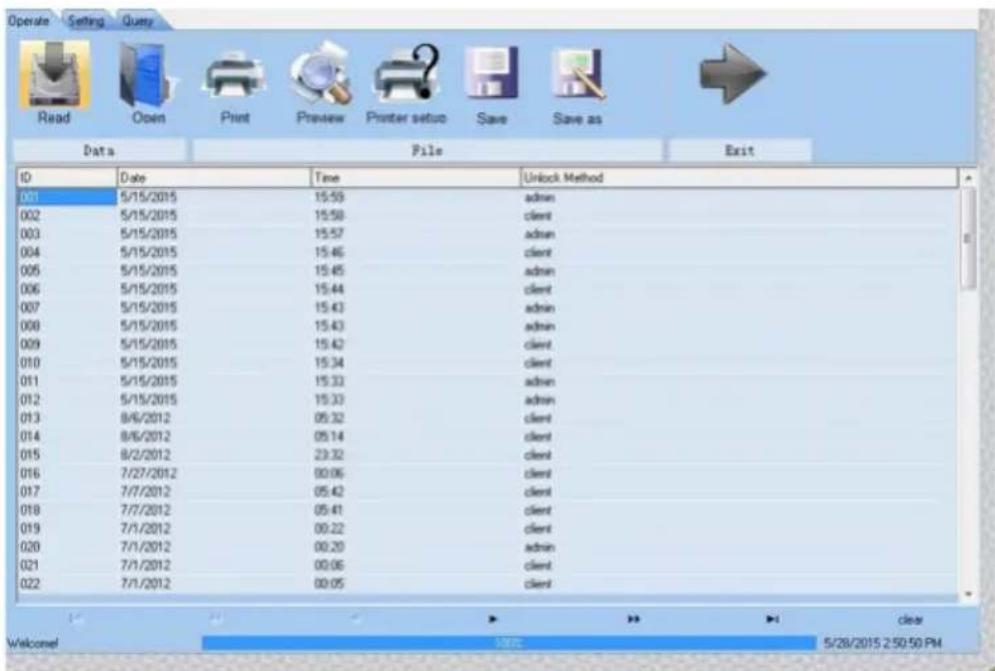This screenshot has width=995, height=671.
Task: Select the row with ID 001
Action: pyautogui.click(x=487, y=197)
